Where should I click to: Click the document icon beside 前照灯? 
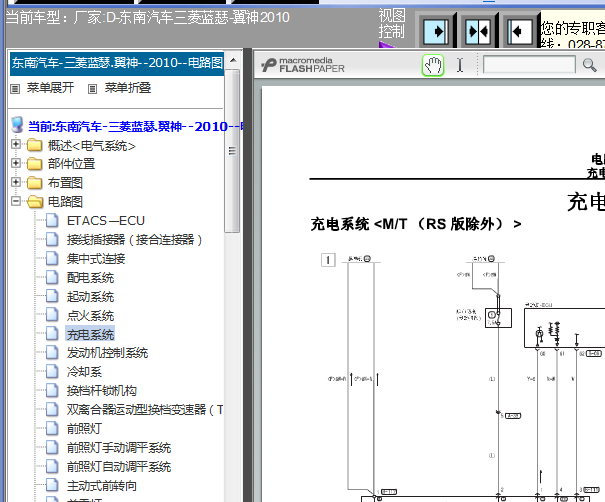click(52, 428)
